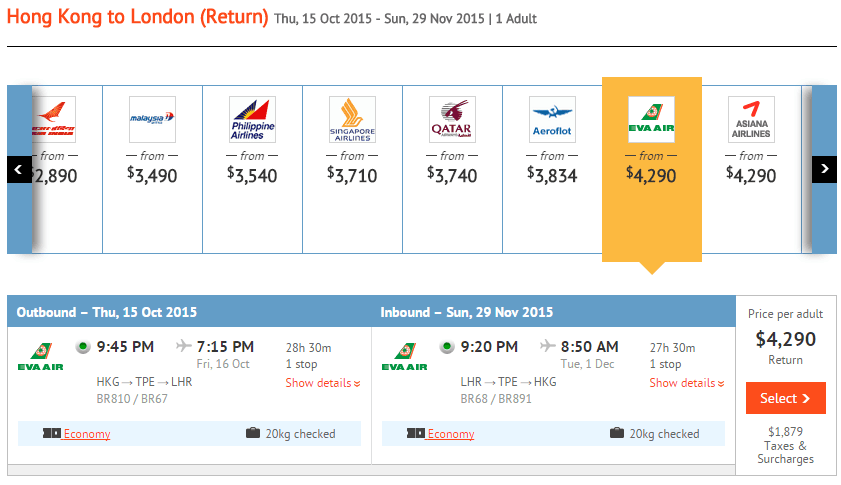Pick the Singapore Airlines logo
Screen dimensions: 841x485
coord(352,120)
